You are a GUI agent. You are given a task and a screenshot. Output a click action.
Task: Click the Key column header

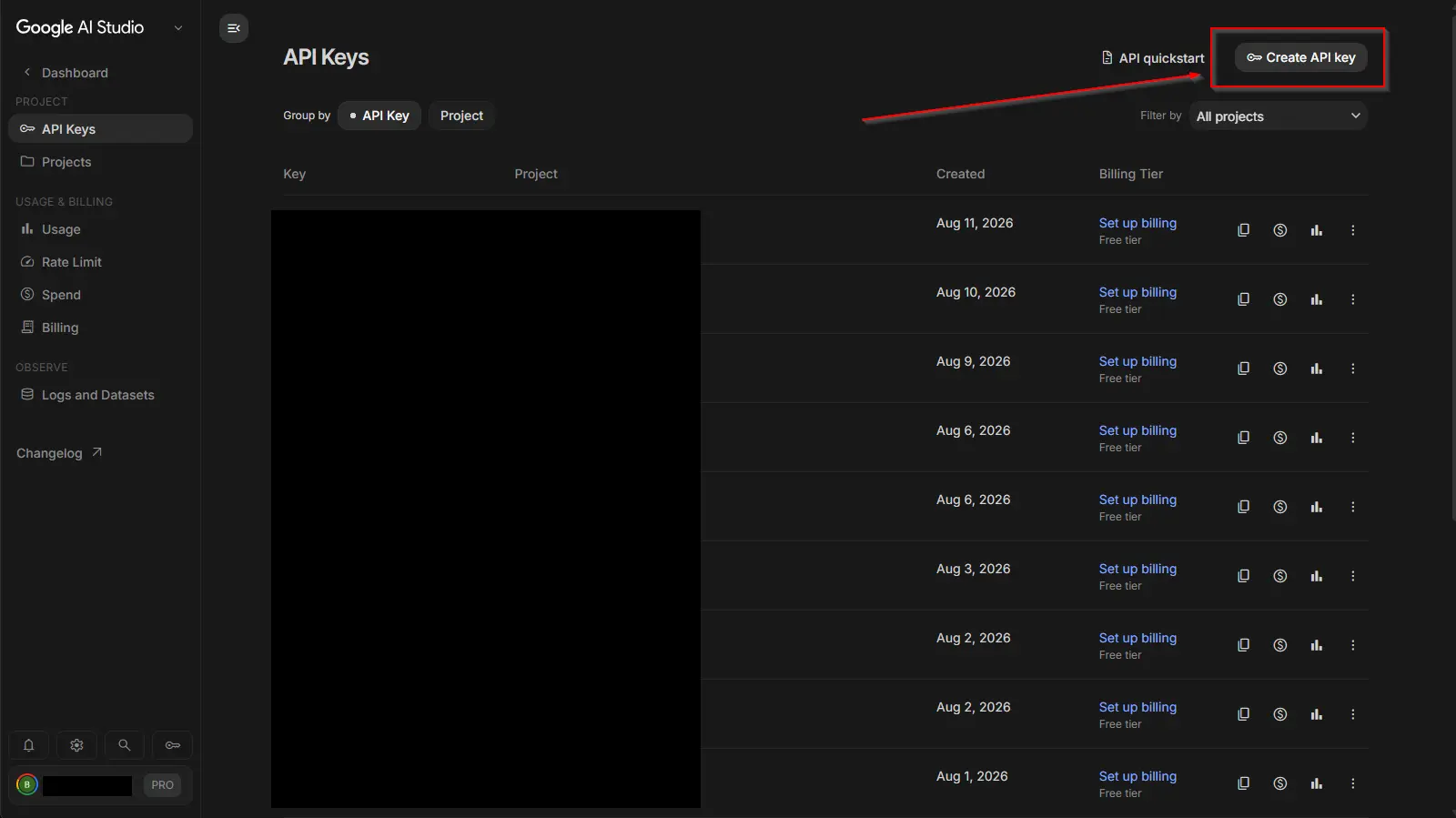pyautogui.click(x=294, y=174)
